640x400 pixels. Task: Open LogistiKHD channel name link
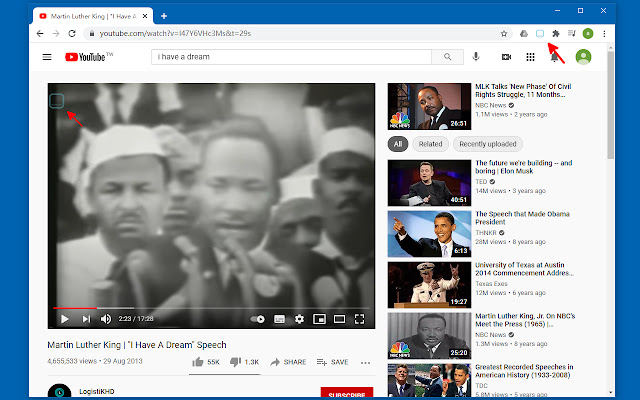click(x=97, y=391)
